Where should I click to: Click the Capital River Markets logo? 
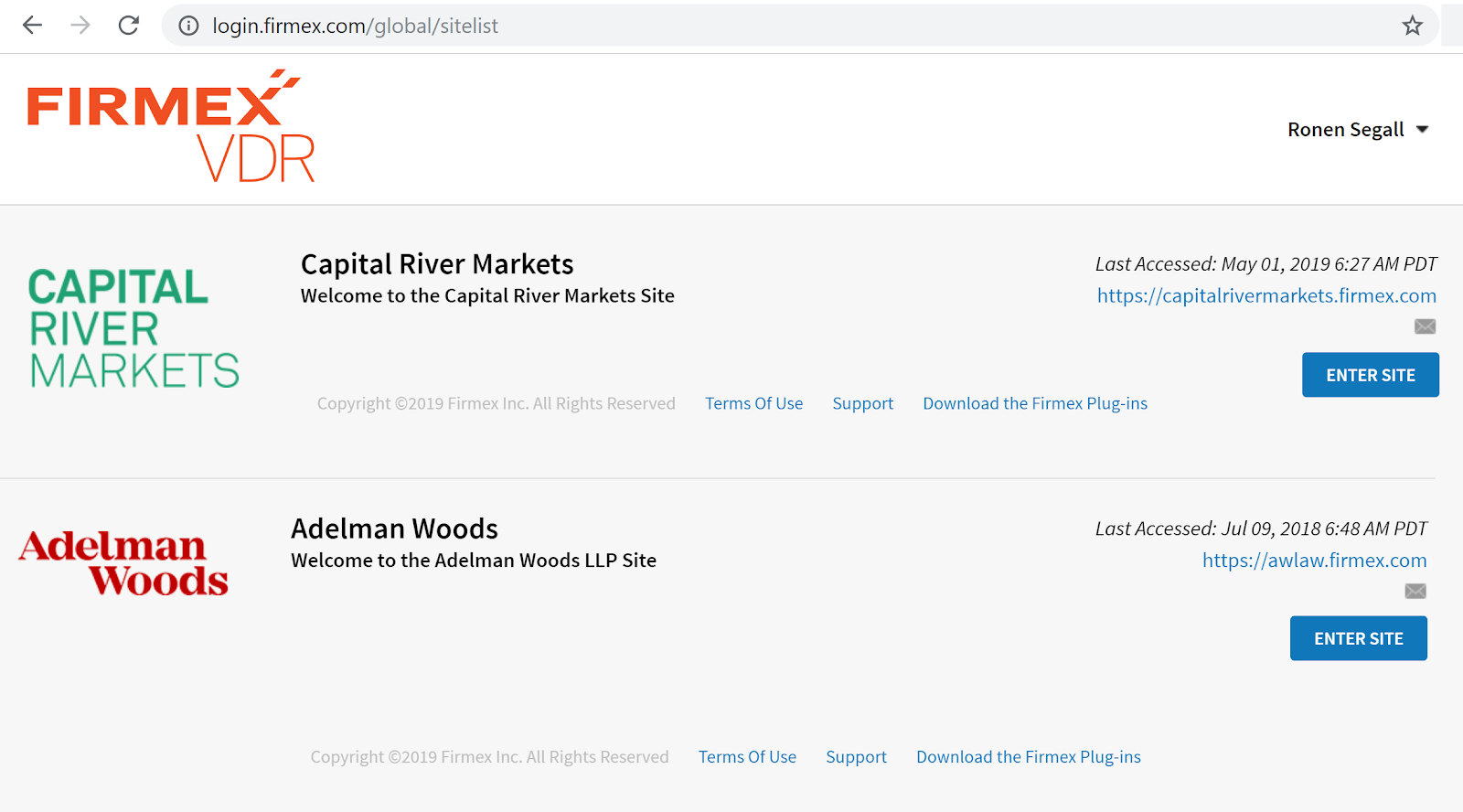[133, 328]
